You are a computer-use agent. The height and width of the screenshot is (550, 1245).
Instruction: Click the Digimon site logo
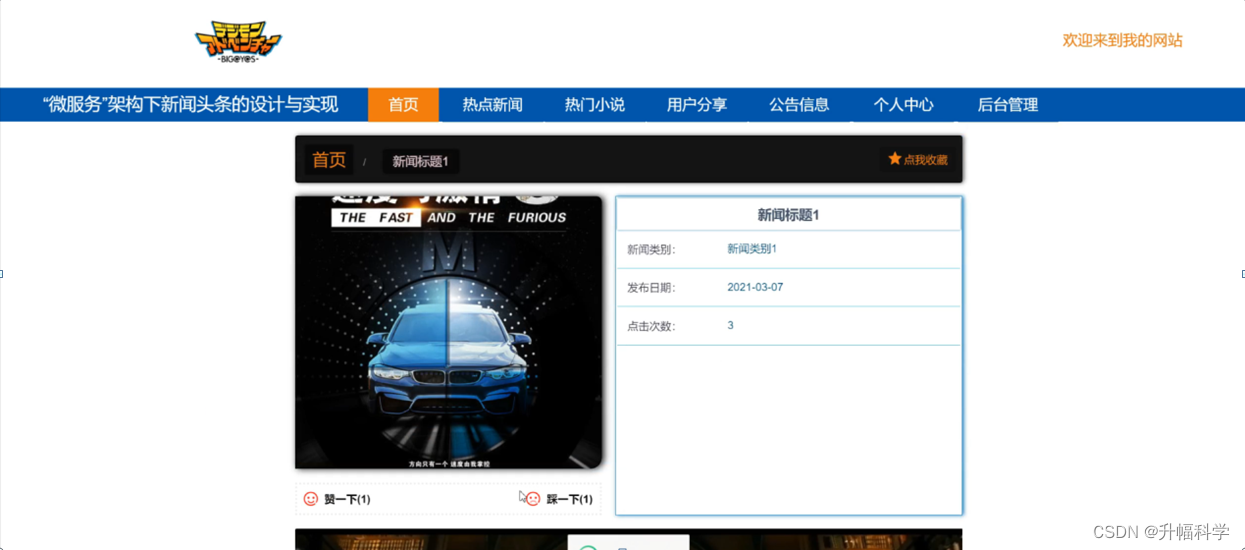(238, 42)
